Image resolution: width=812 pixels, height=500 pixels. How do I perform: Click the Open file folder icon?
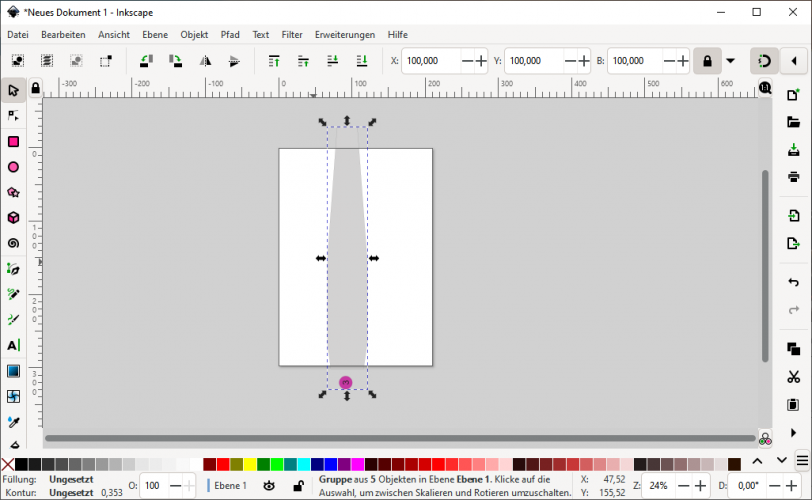point(793,122)
